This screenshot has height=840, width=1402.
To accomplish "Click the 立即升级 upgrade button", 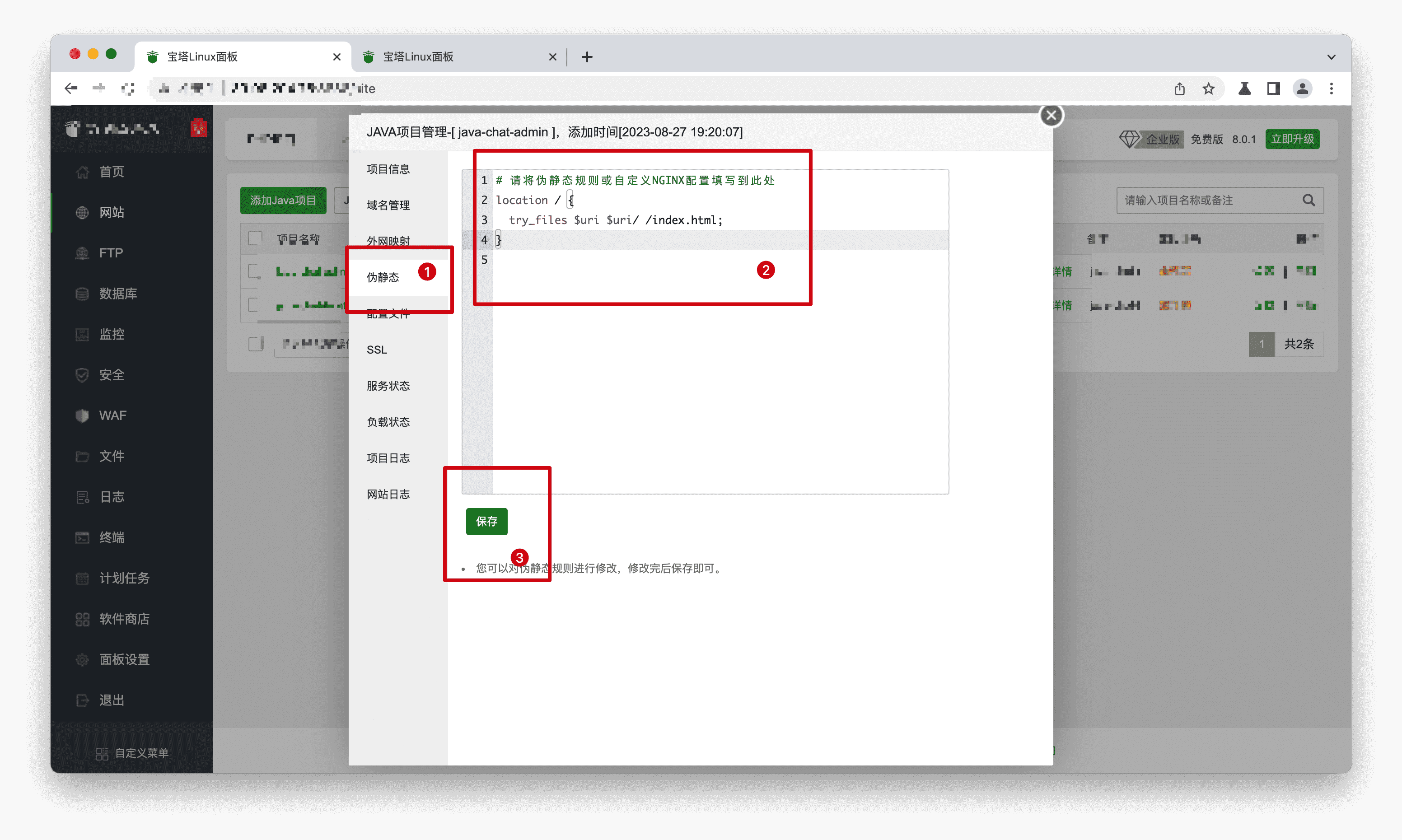I will tap(1292, 139).
